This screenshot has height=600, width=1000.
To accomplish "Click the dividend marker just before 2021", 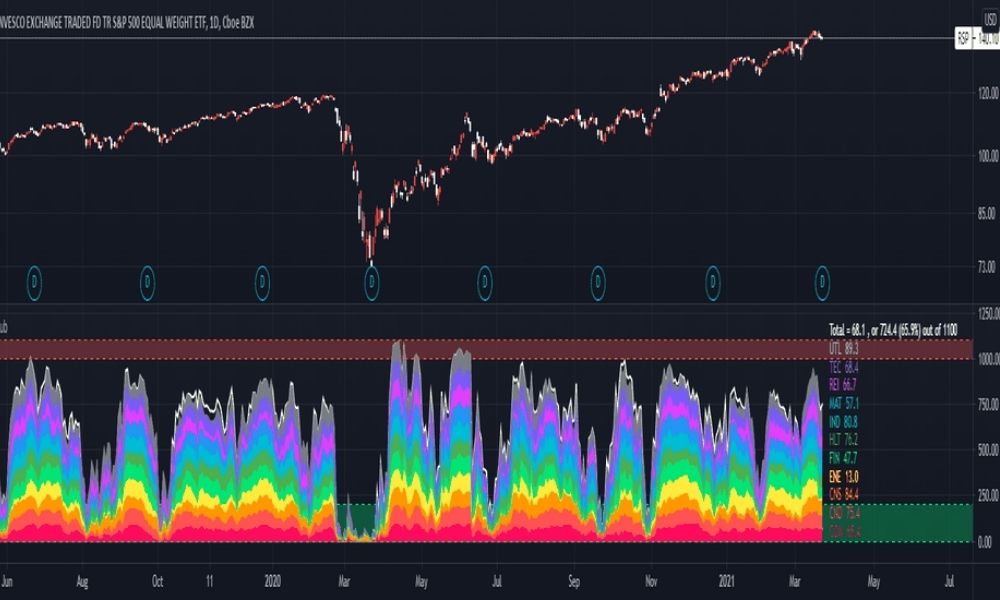I will tap(712, 282).
